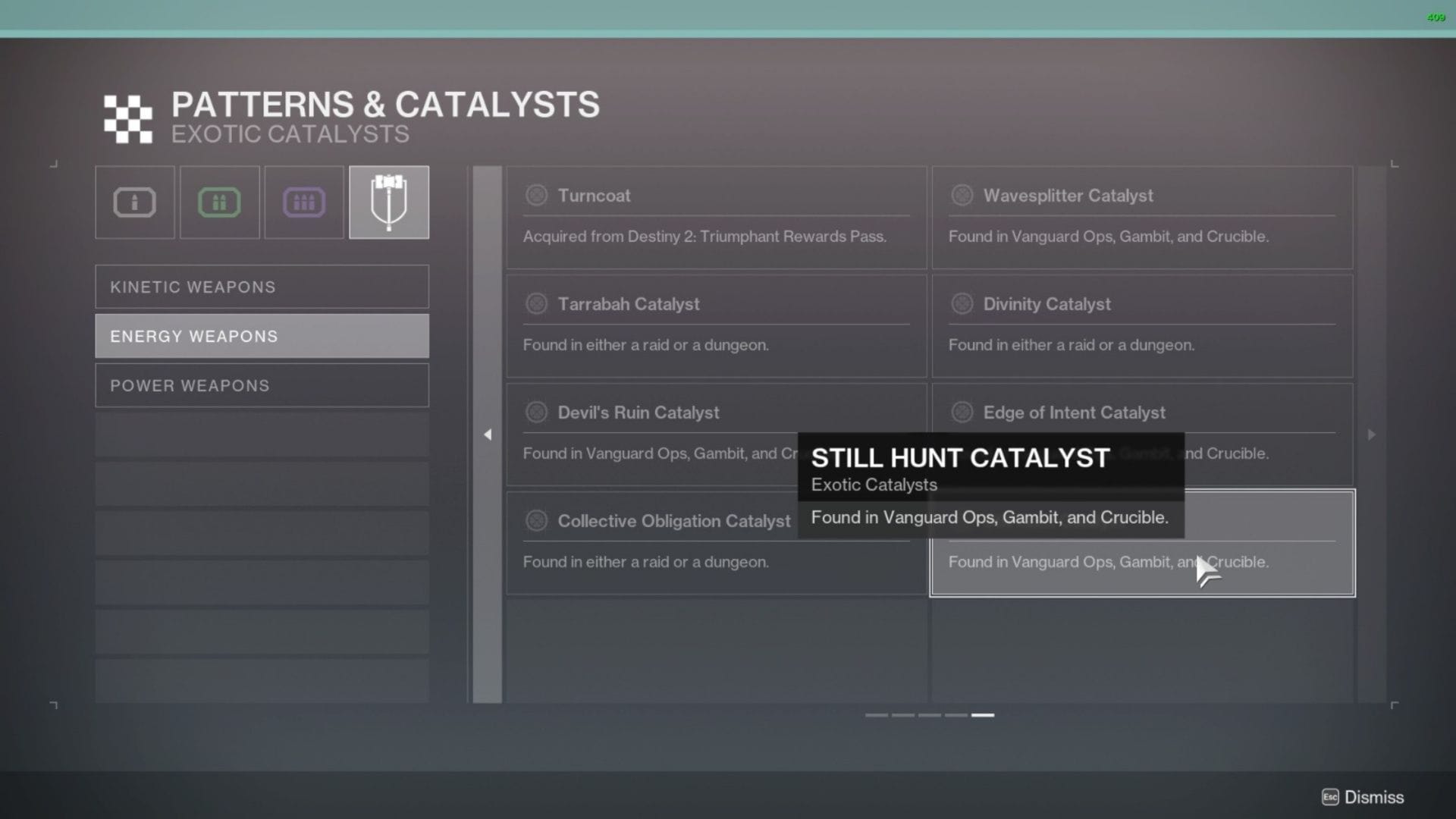Screen dimensions: 1456x819
Task: Jump to fourth page indicator dash
Action: click(955, 715)
